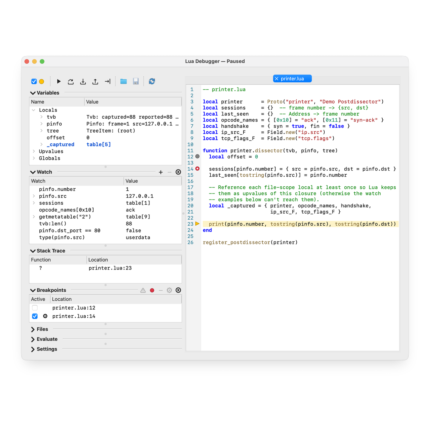Click the Save file floppy icon
Image resolution: width=430 pixels, height=430 pixels.
136,81
